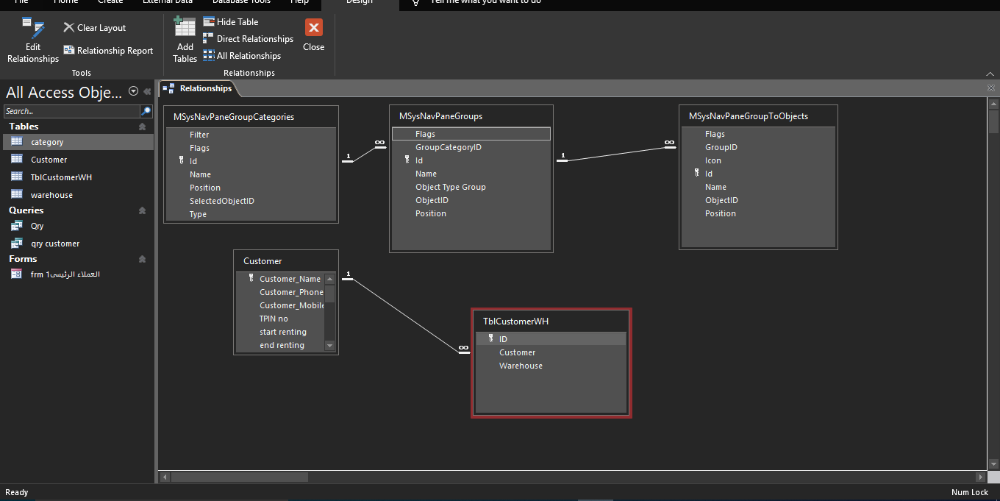Click qry customer query icon
Image resolution: width=1000 pixels, height=501 pixels.
(x=17, y=243)
